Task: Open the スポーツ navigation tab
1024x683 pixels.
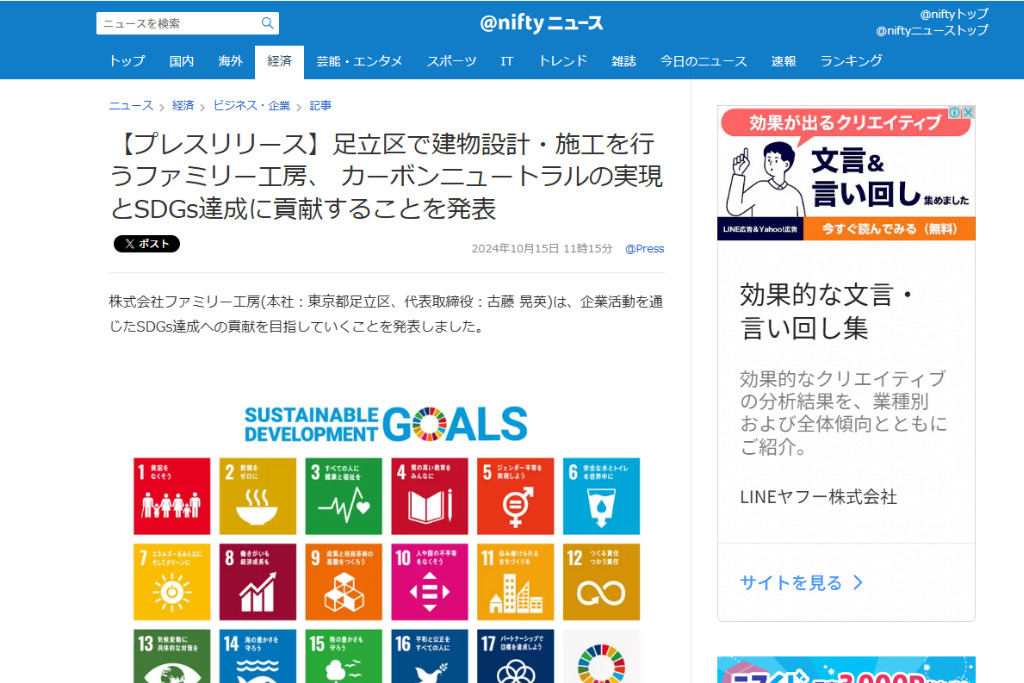Action: coord(451,61)
